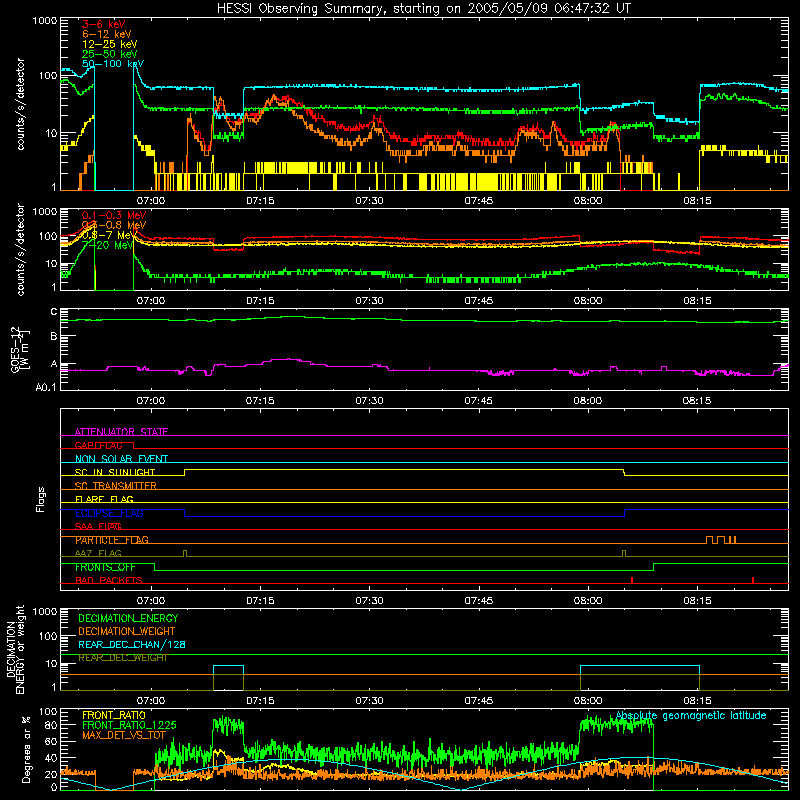
Task: Select the GAP_FLAG label
Action: (x=98, y=445)
